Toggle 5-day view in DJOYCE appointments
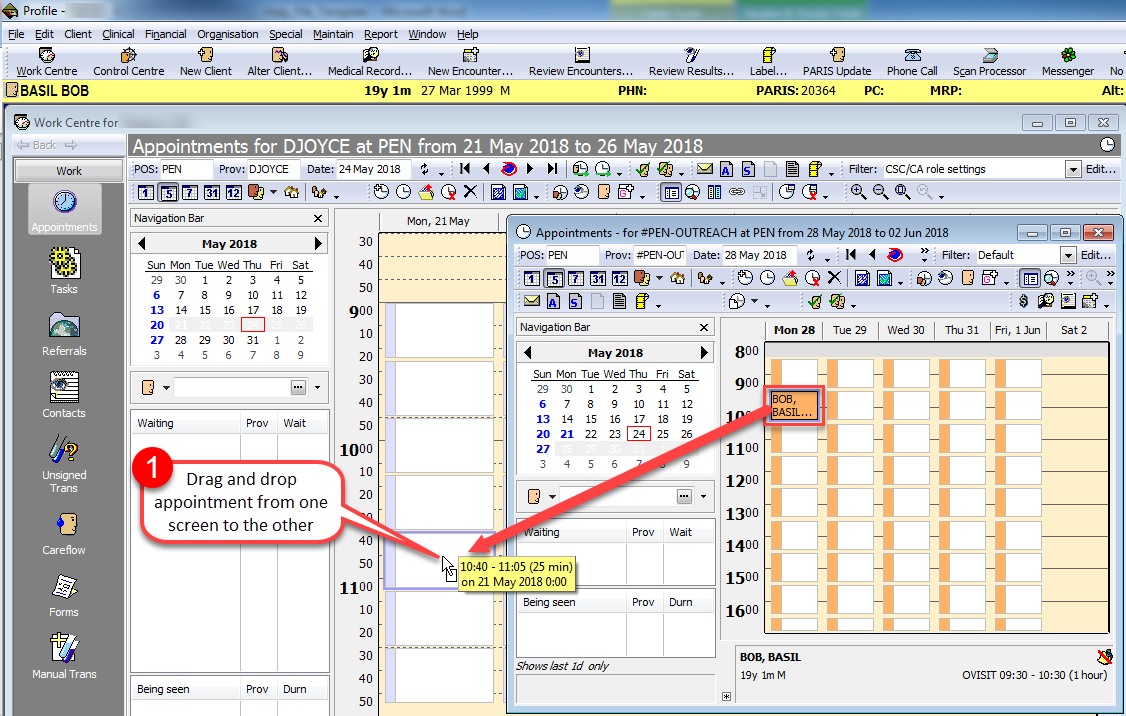This screenshot has width=1126, height=716. point(168,192)
